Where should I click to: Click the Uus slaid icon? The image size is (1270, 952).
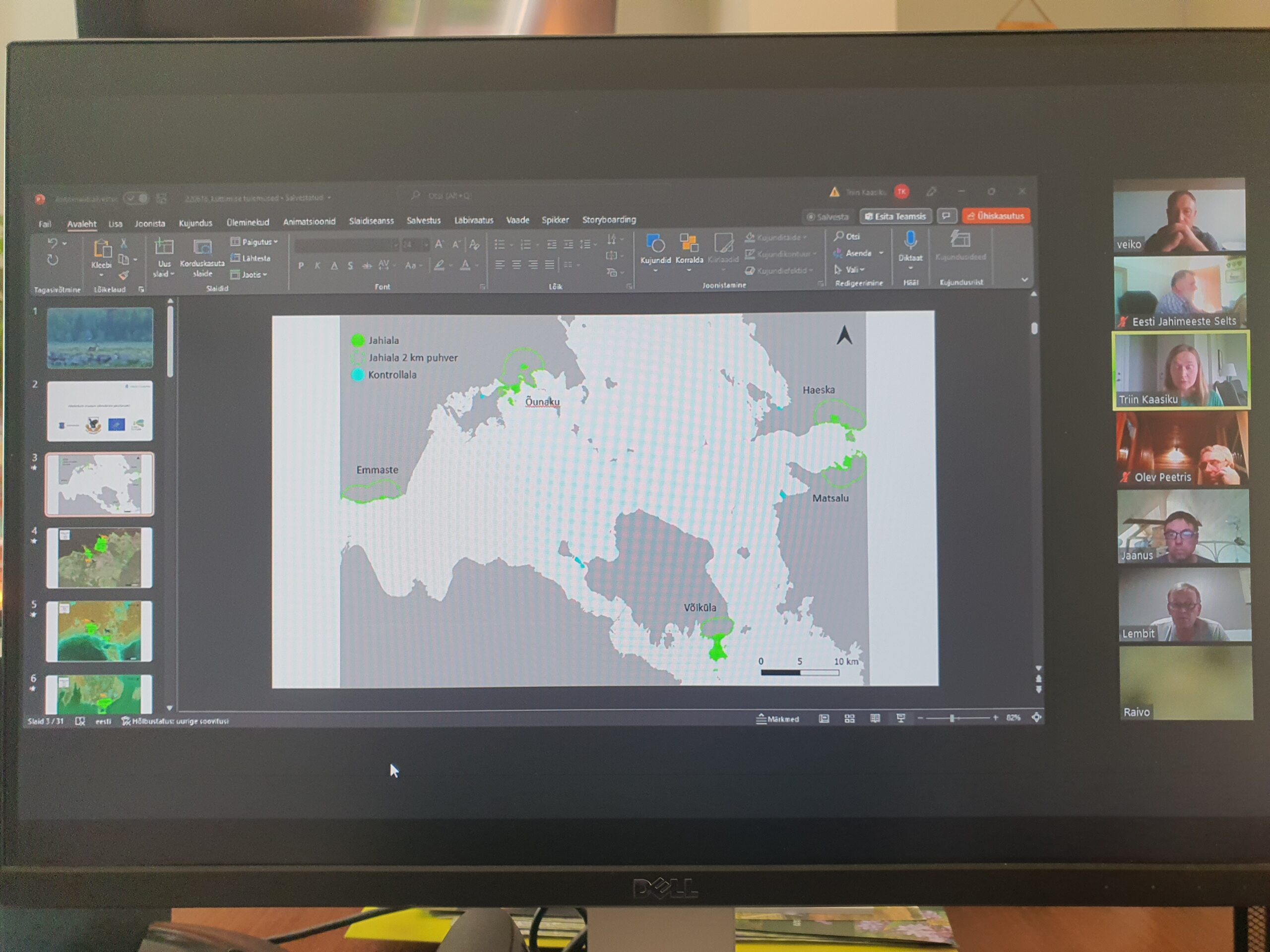164,248
